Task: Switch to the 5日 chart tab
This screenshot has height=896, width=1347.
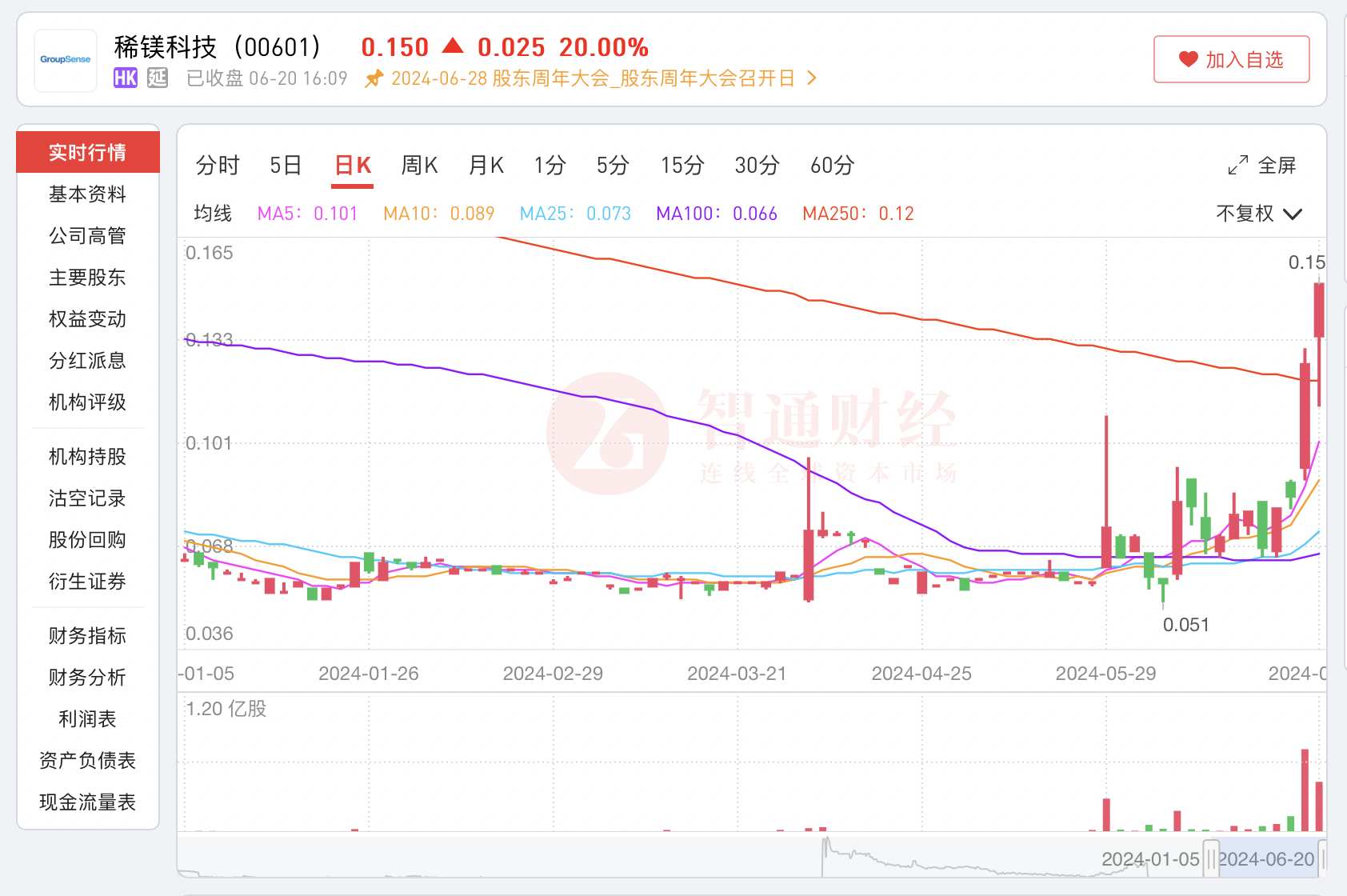Action: (x=286, y=166)
